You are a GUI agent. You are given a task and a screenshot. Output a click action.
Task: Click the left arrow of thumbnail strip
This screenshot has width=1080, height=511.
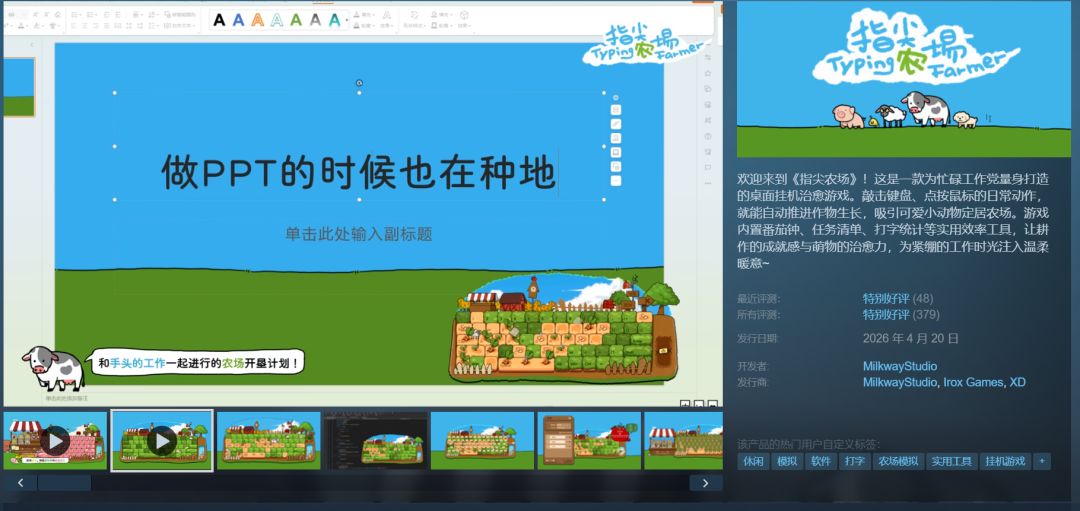(x=21, y=483)
